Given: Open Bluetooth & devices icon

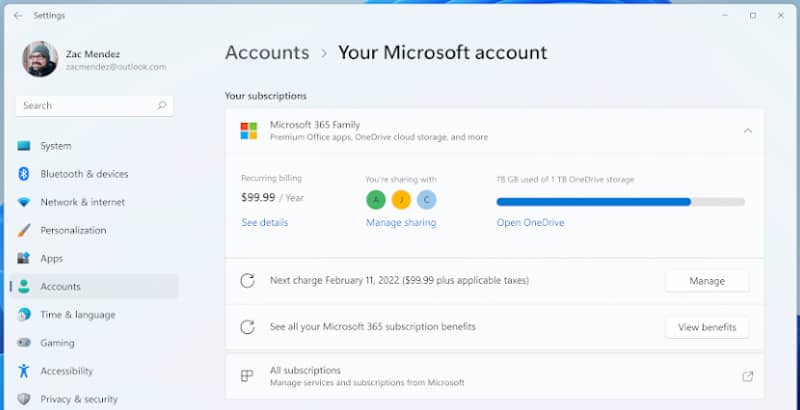Looking at the screenshot, I should pos(23,174).
